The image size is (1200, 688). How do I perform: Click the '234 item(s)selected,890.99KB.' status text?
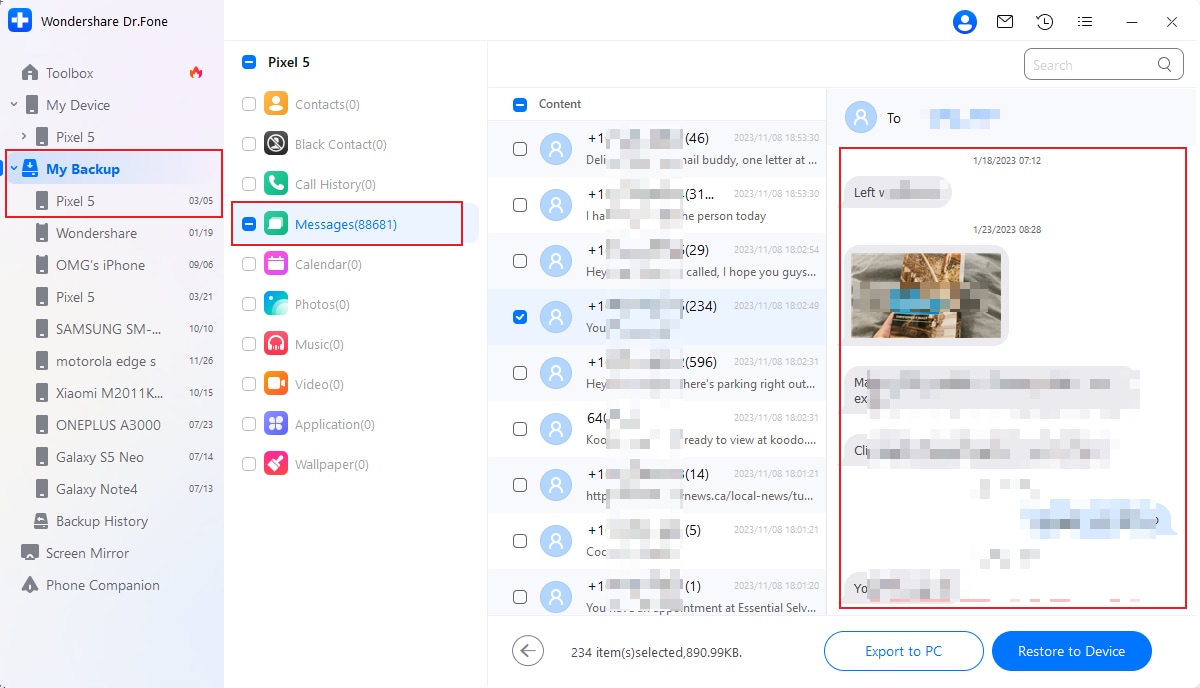656,652
